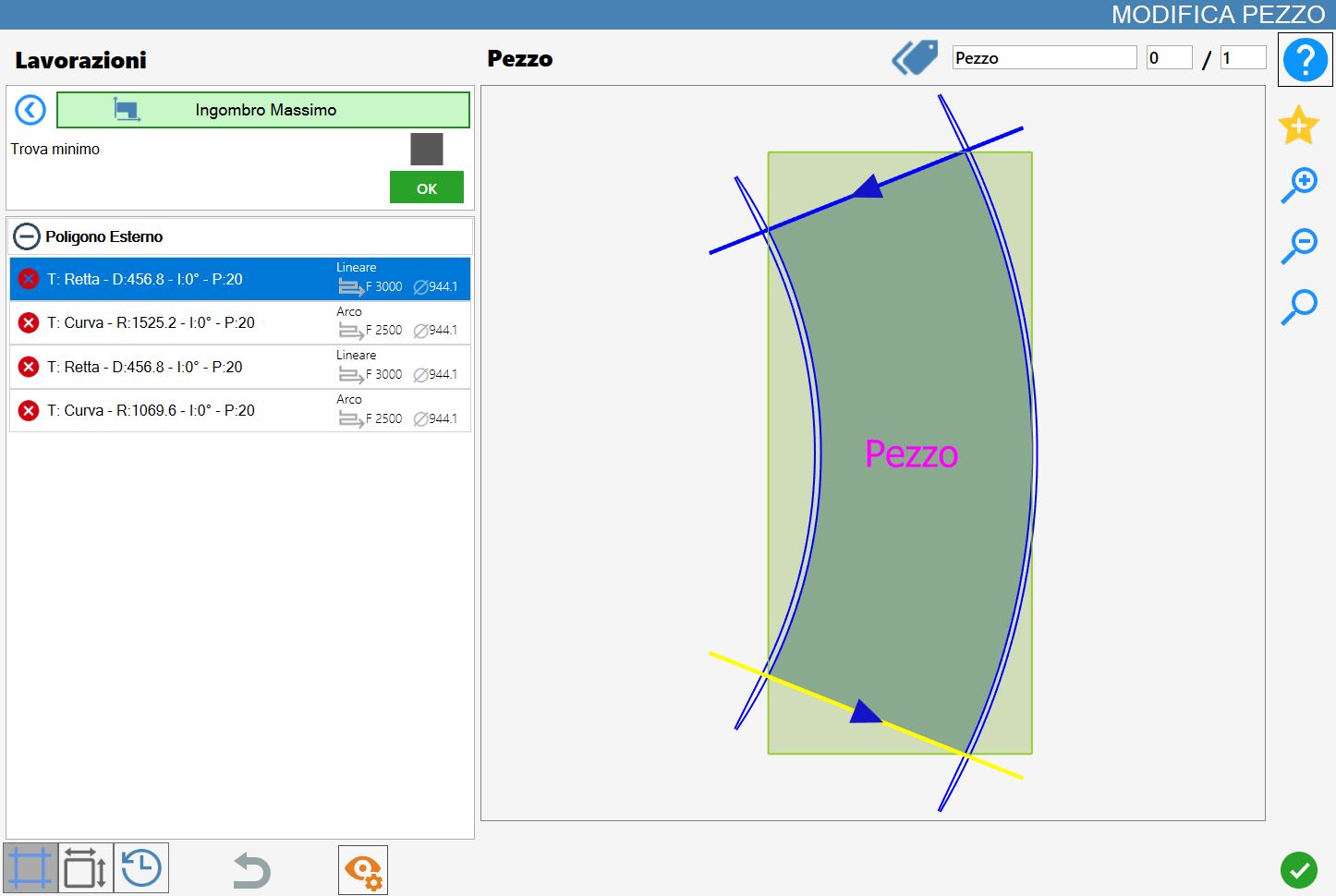Click the plain magnifier zoom-fit icon
This screenshot has height=896, width=1336.
point(1298,307)
